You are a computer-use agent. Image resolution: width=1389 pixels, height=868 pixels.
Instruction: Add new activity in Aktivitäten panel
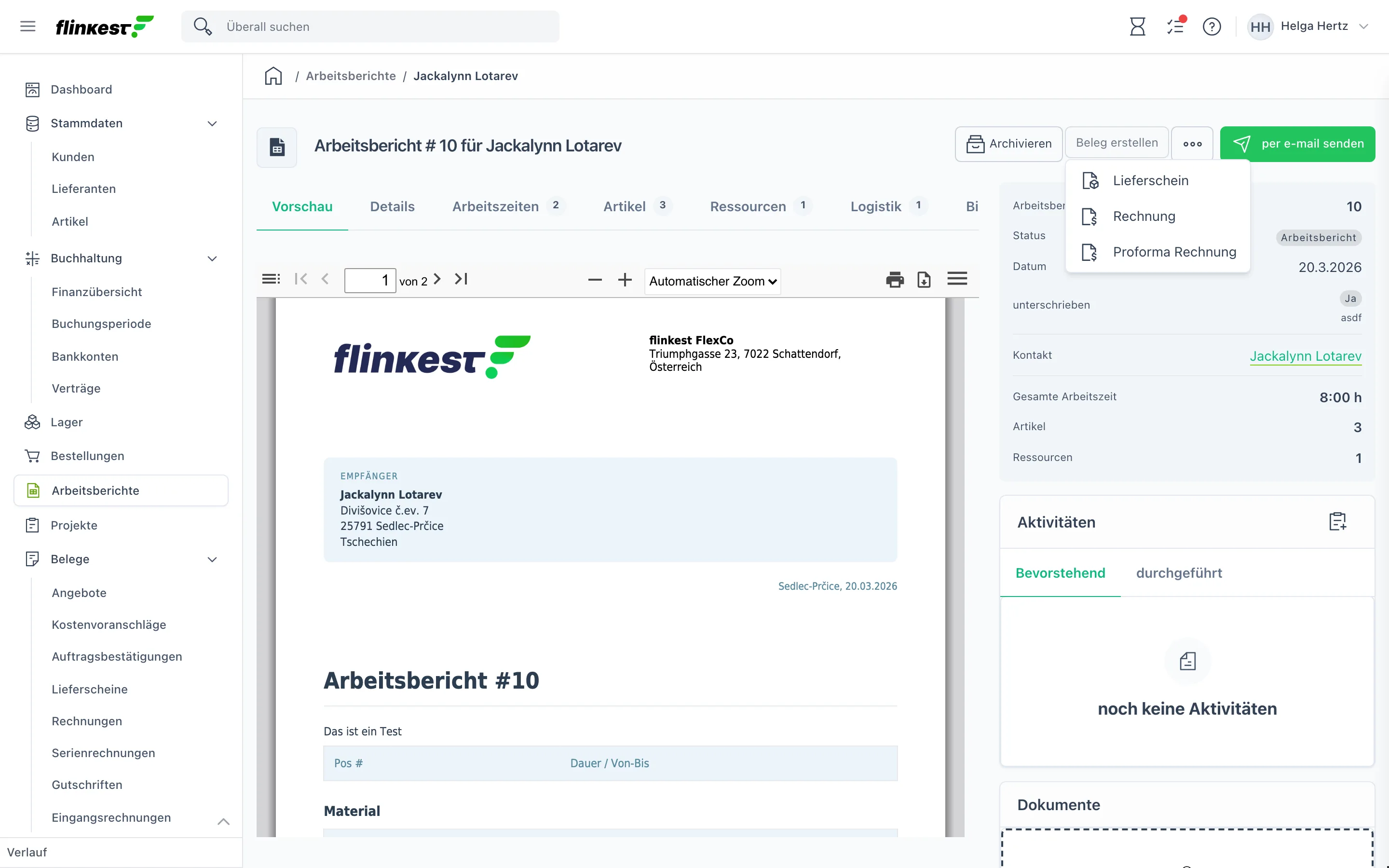point(1337,521)
